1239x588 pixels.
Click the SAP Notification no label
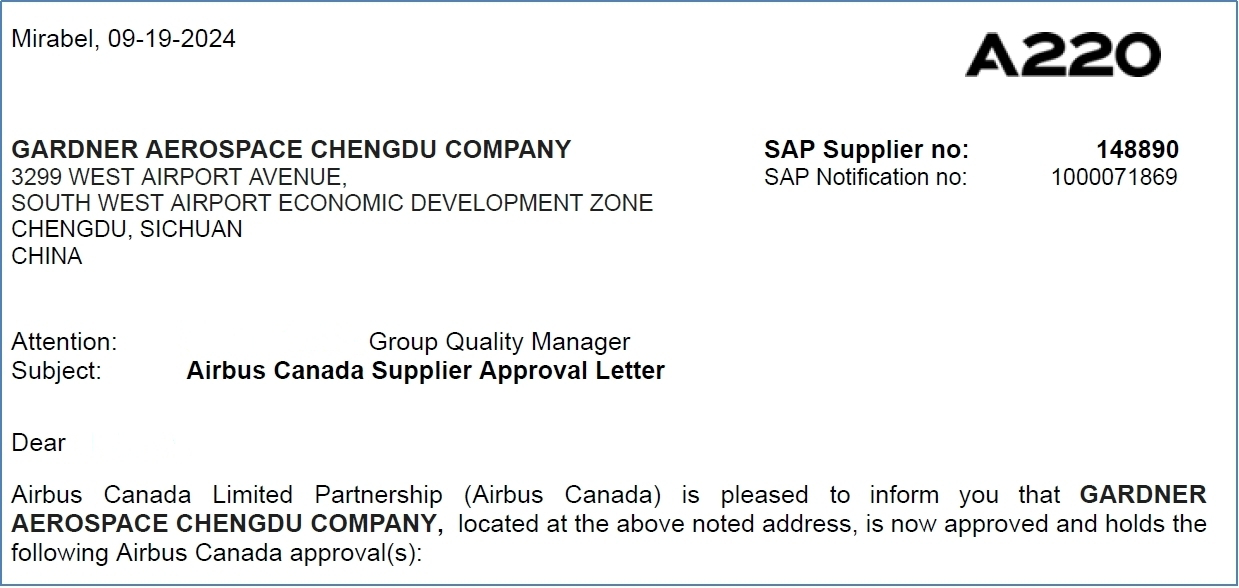coord(866,177)
